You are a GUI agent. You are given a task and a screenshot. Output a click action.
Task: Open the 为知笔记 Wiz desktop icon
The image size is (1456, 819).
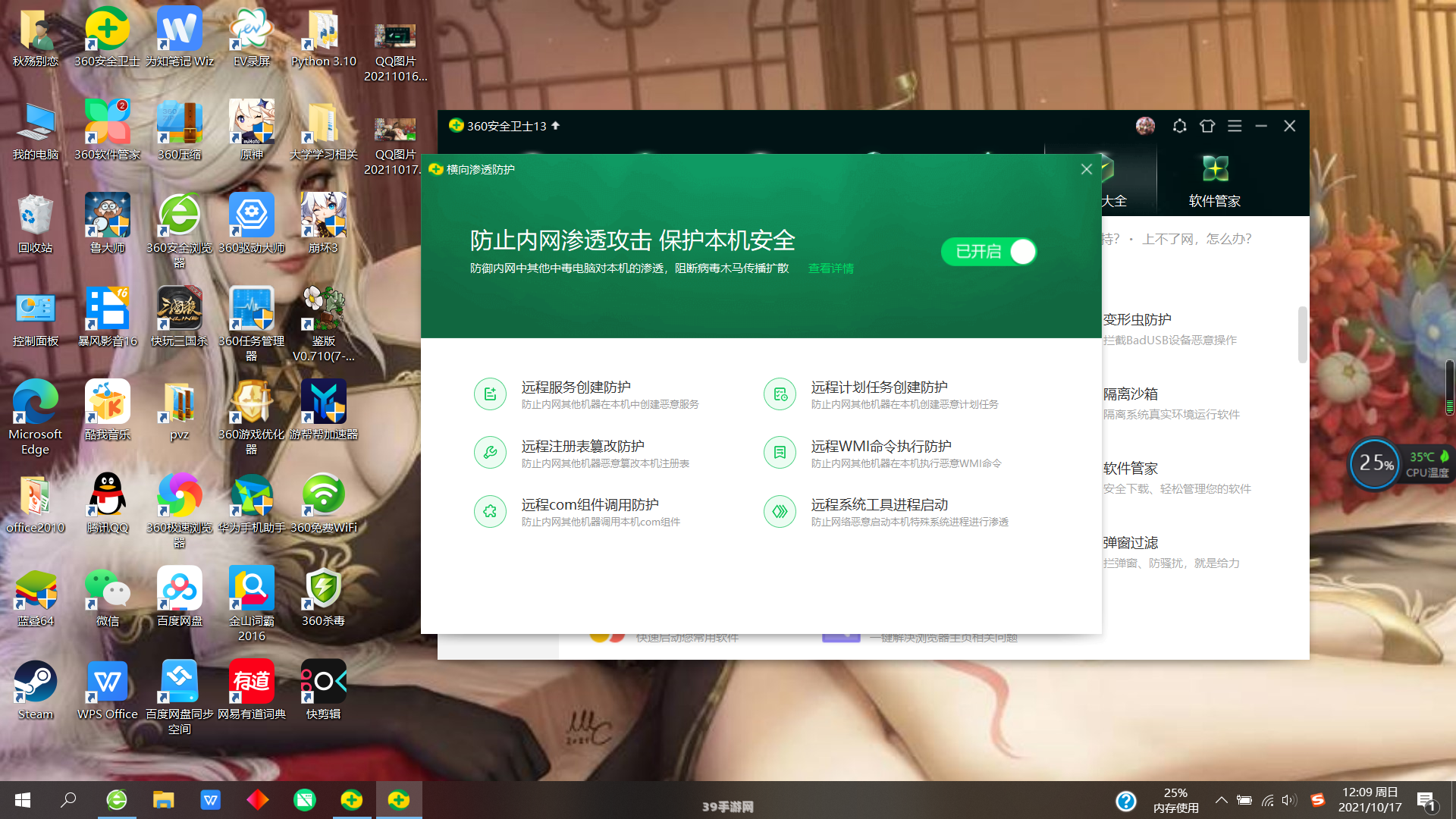(180, 38)
